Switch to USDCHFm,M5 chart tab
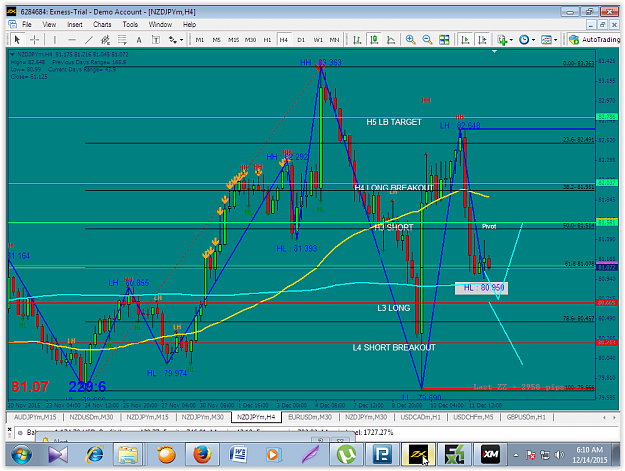625x471 pixels. (x=473, y=417)
